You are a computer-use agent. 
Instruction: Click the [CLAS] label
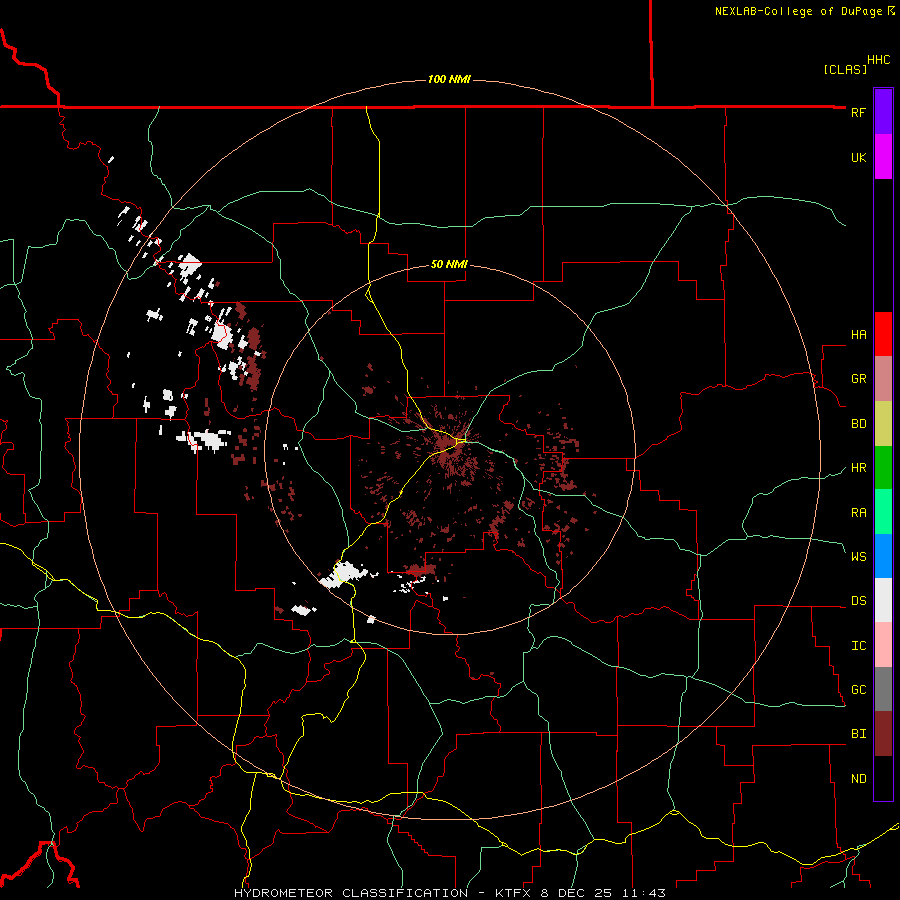pos(845,69)
